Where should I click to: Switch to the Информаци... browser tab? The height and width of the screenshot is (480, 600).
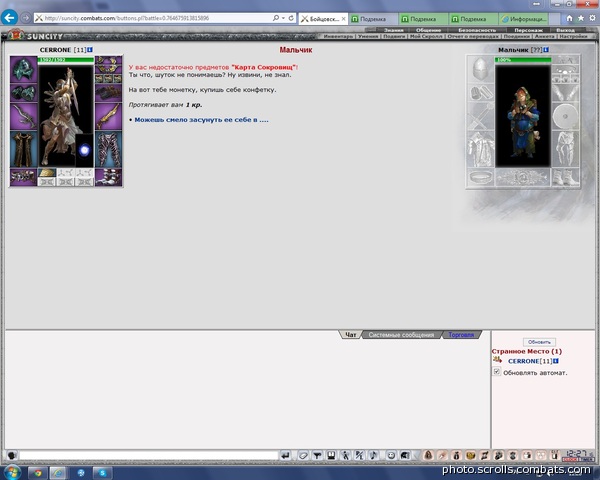pos(525,19)
